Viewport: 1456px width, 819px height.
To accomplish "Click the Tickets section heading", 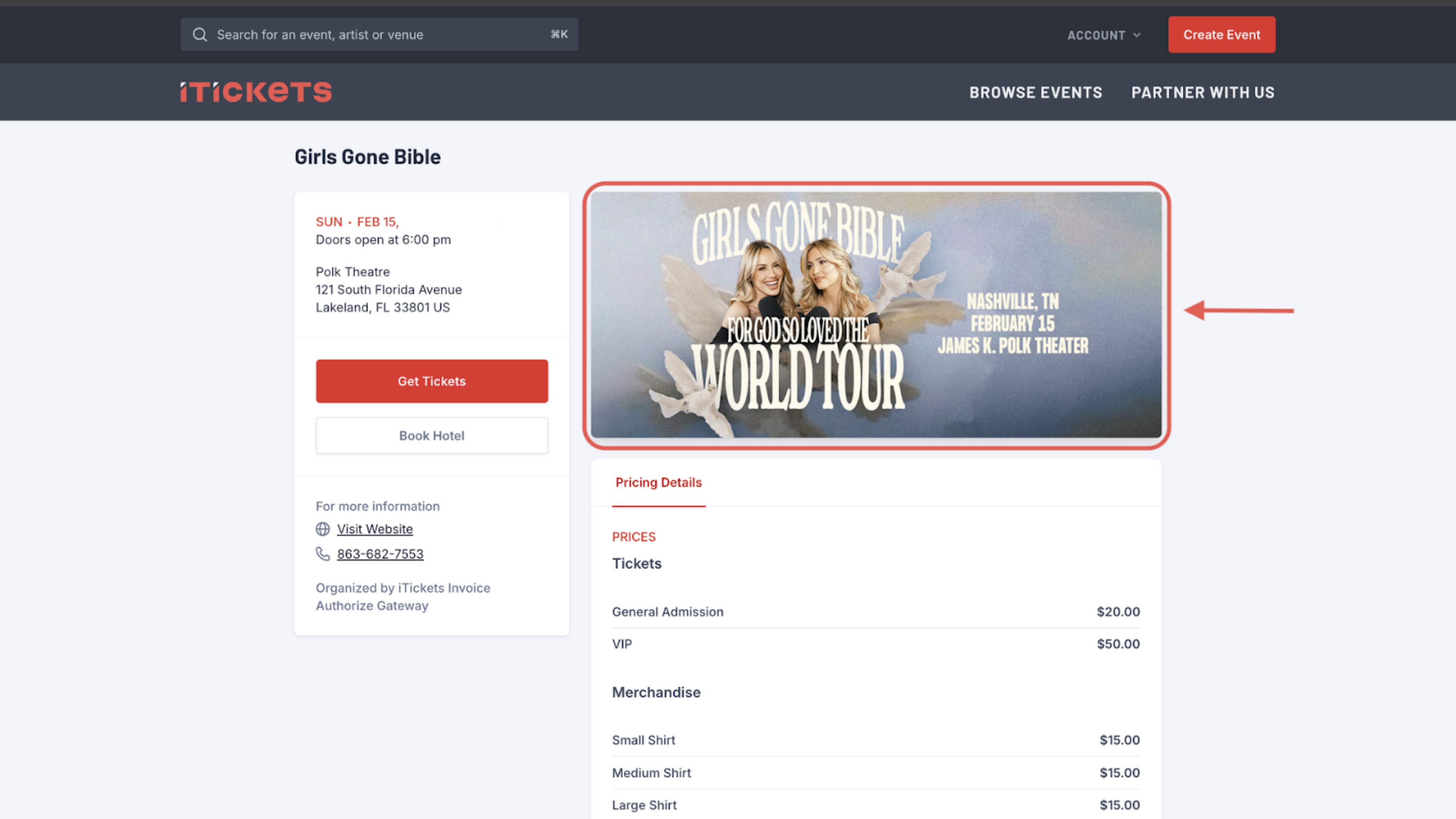I will 636,563.
